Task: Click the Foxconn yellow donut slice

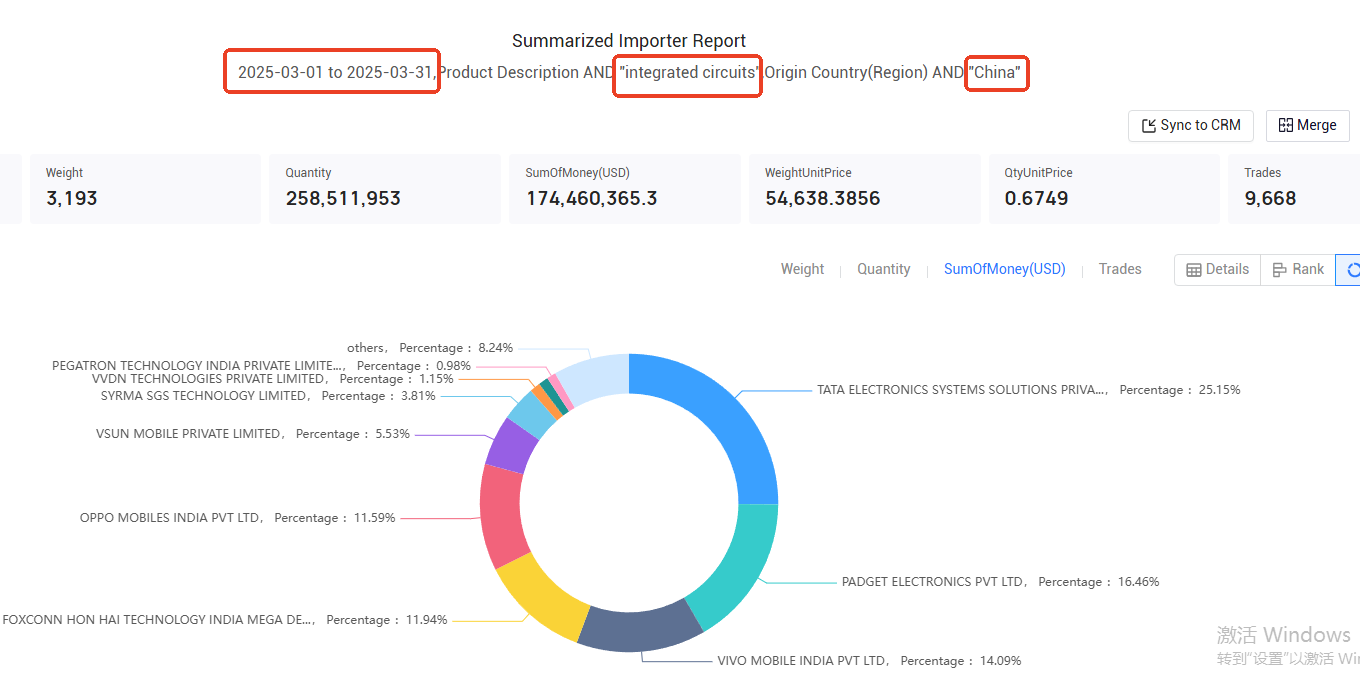Action: 541,596
